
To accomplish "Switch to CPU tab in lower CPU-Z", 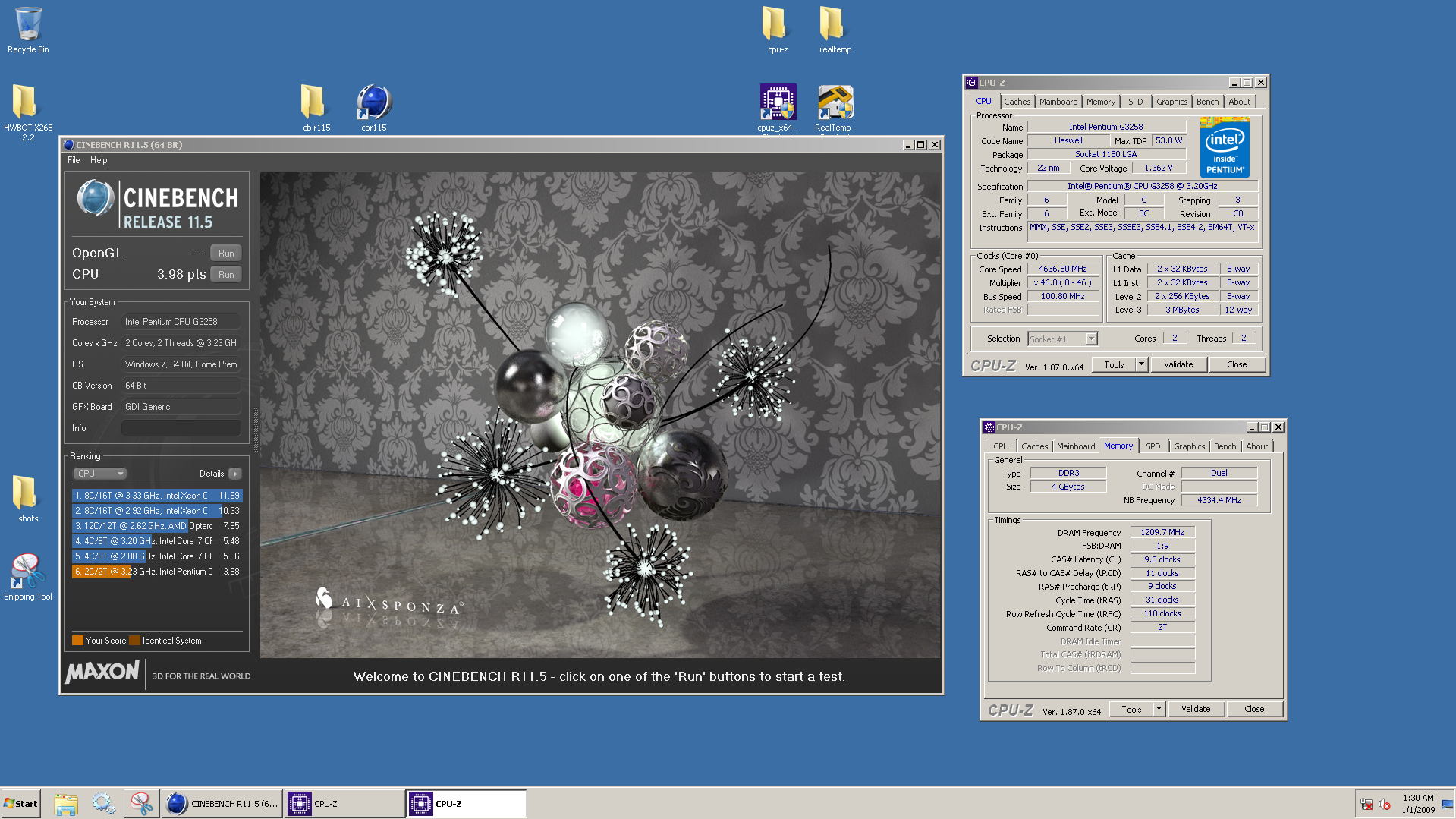I will tap(1001, 446).
